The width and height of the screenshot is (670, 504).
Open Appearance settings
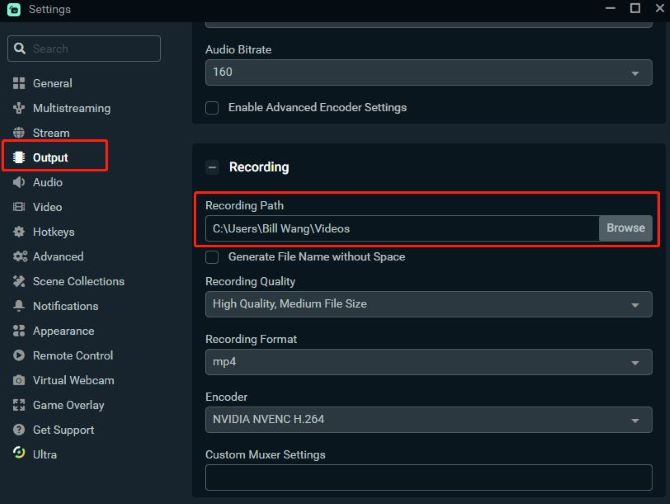(63, 331)
